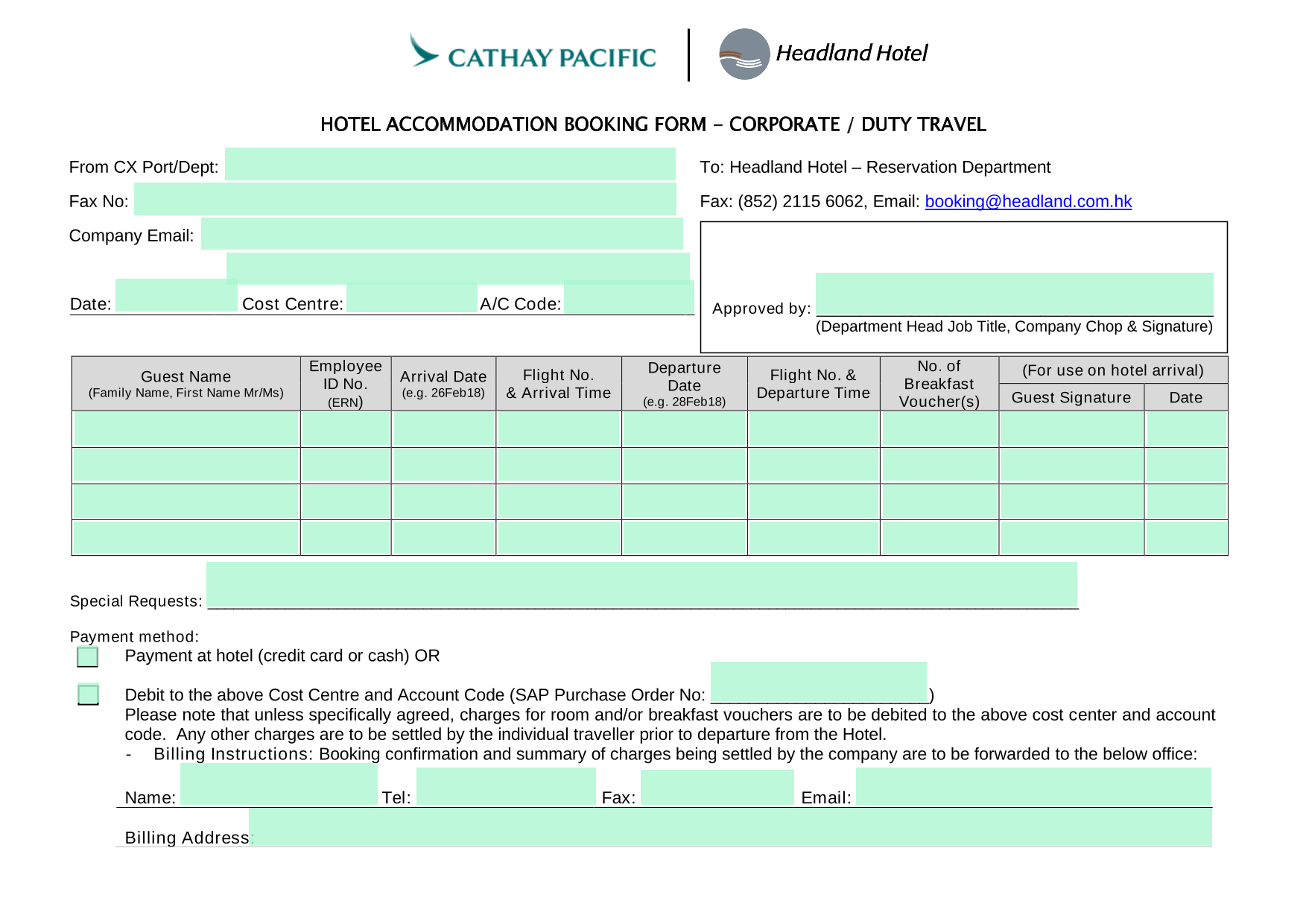This screenshot has width=1306, height=924.
Task: Click the billing Name field
Action: pos(279,784)
